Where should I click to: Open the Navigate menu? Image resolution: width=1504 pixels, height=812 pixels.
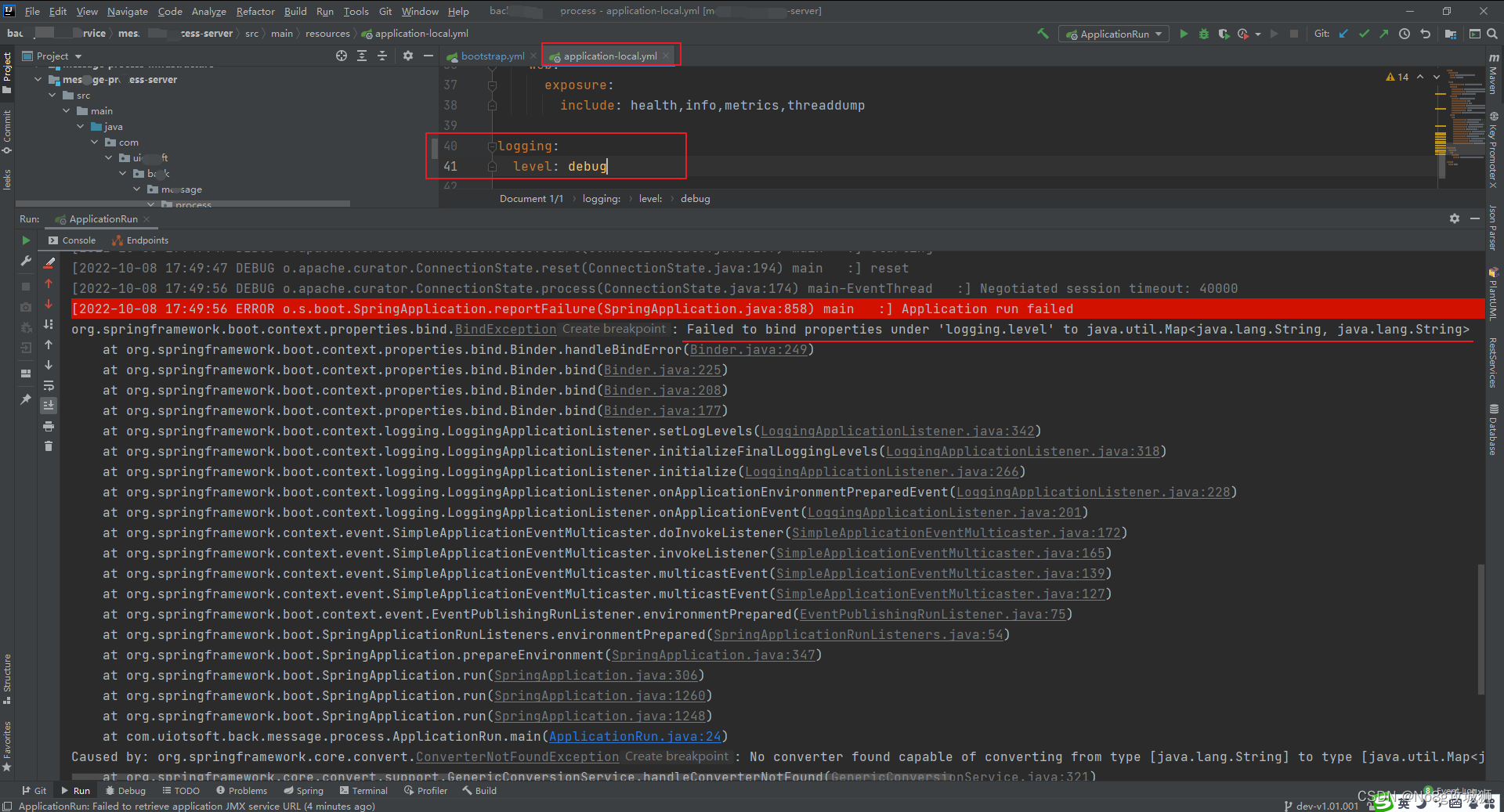click(x=128, y=11)
